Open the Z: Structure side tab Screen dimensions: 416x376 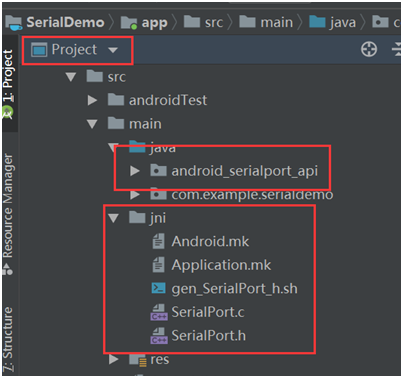coord(8,339)
